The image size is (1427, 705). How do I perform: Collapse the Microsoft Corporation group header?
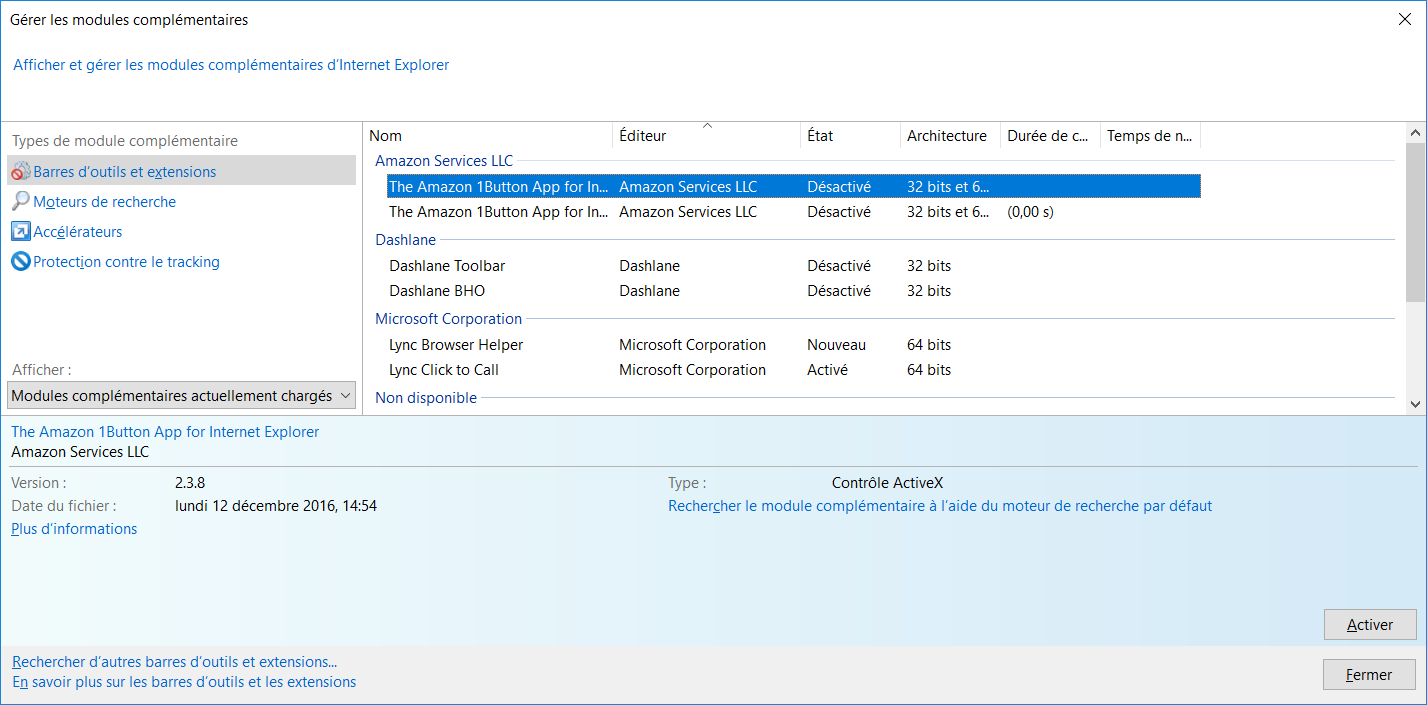coord(448,318)
